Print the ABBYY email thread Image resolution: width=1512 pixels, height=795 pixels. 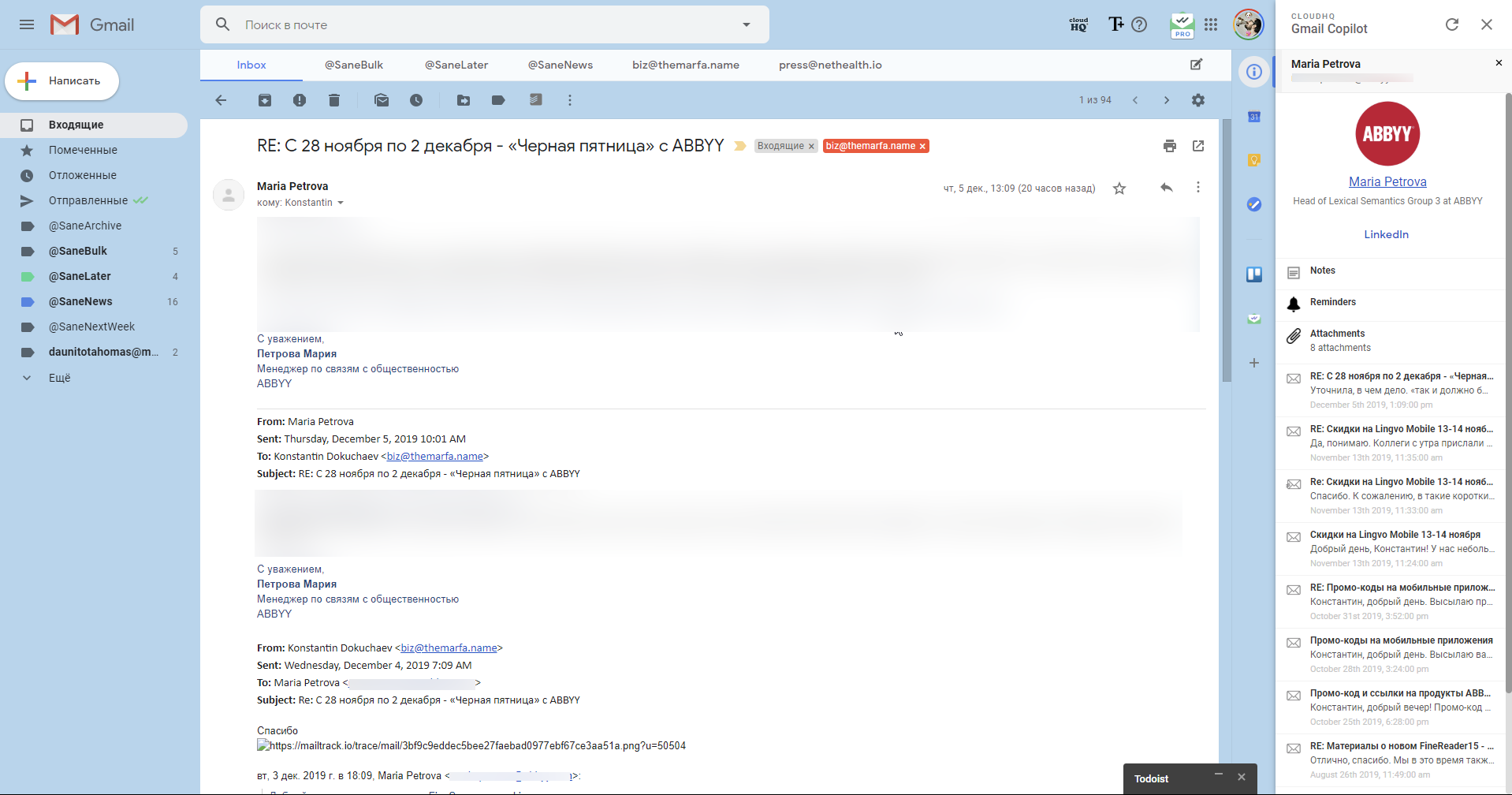pos(1170,146)
